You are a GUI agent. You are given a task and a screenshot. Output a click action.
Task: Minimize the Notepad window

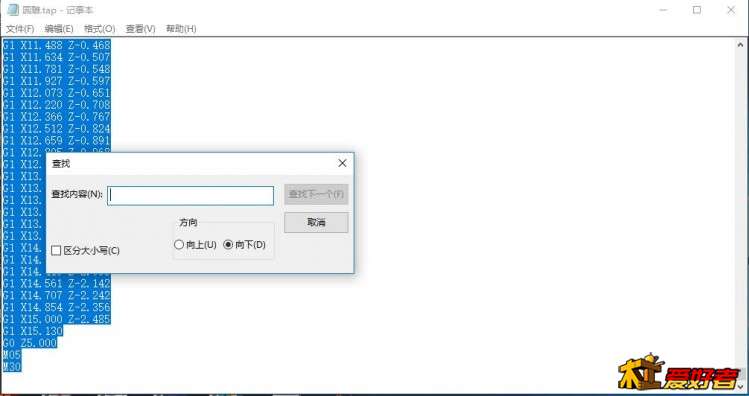click(663, 10)
